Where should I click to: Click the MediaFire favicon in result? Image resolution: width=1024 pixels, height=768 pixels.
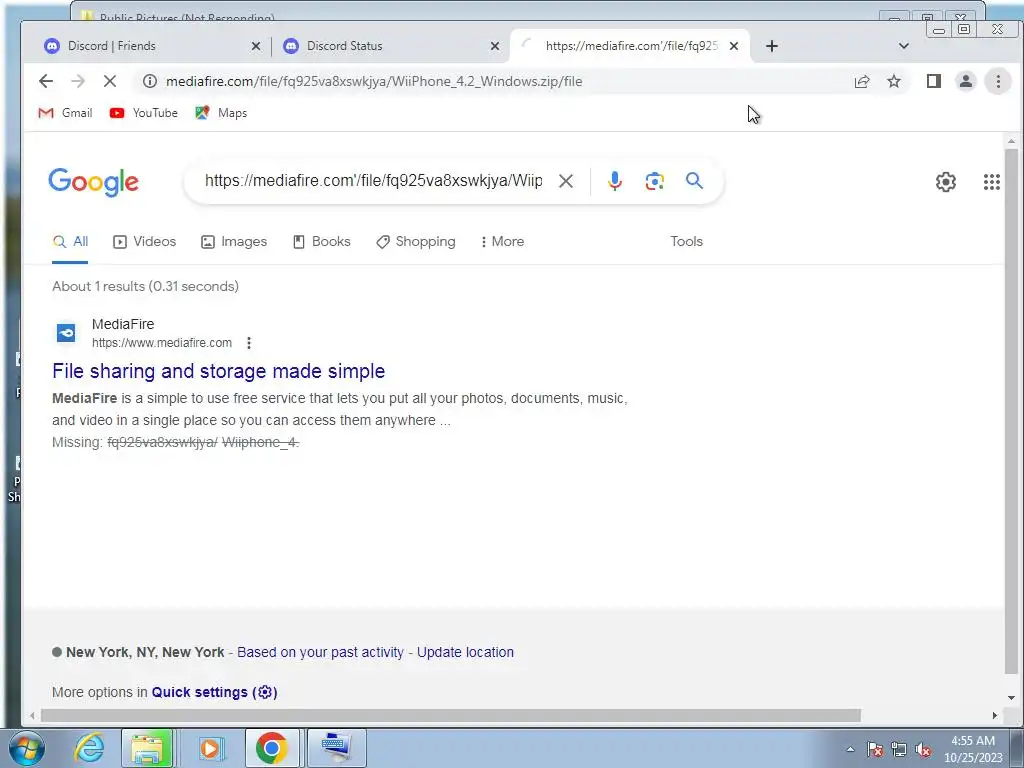coord(66,333)
